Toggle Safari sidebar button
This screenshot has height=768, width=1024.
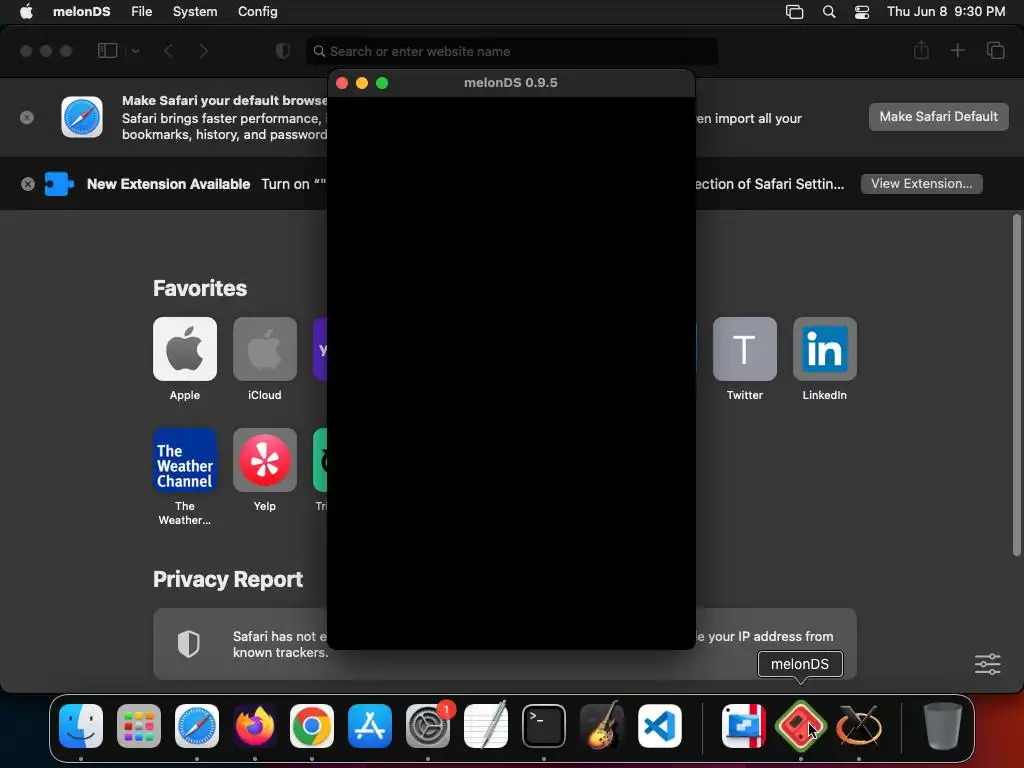click(107, 51)
